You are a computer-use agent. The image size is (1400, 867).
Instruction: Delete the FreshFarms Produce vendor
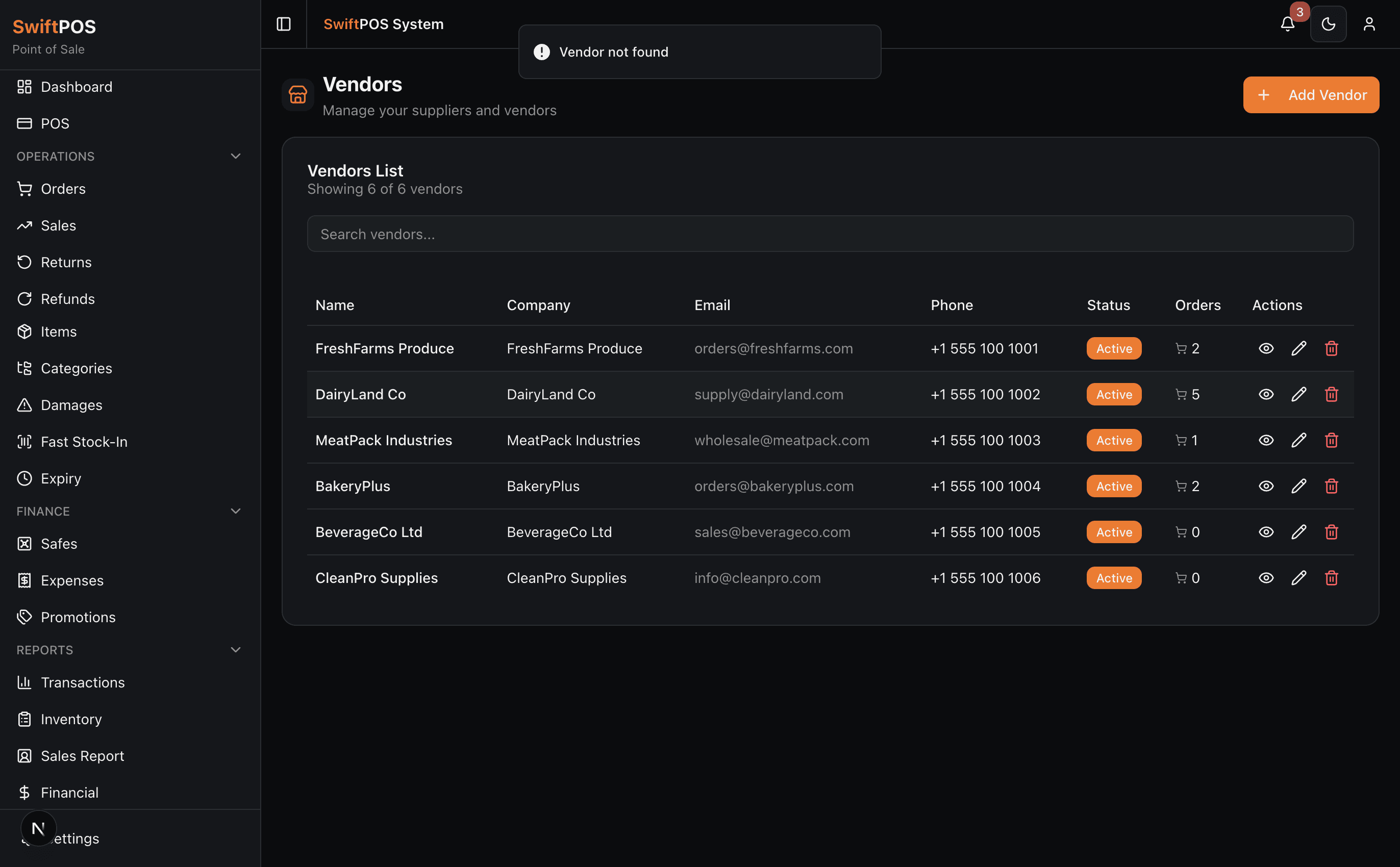[1331, 349]
